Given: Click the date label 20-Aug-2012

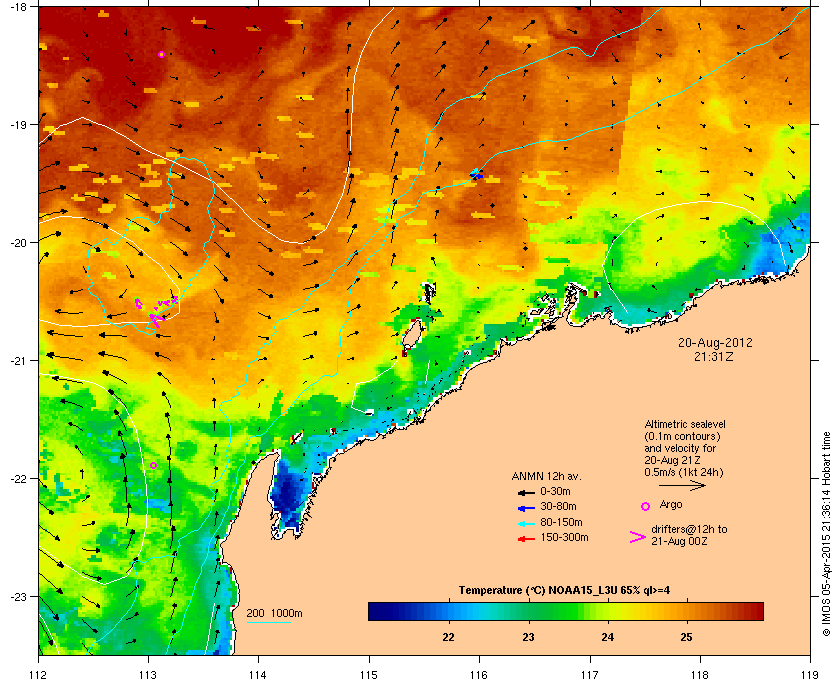Looking at the screenshot, I should point(715,342).
